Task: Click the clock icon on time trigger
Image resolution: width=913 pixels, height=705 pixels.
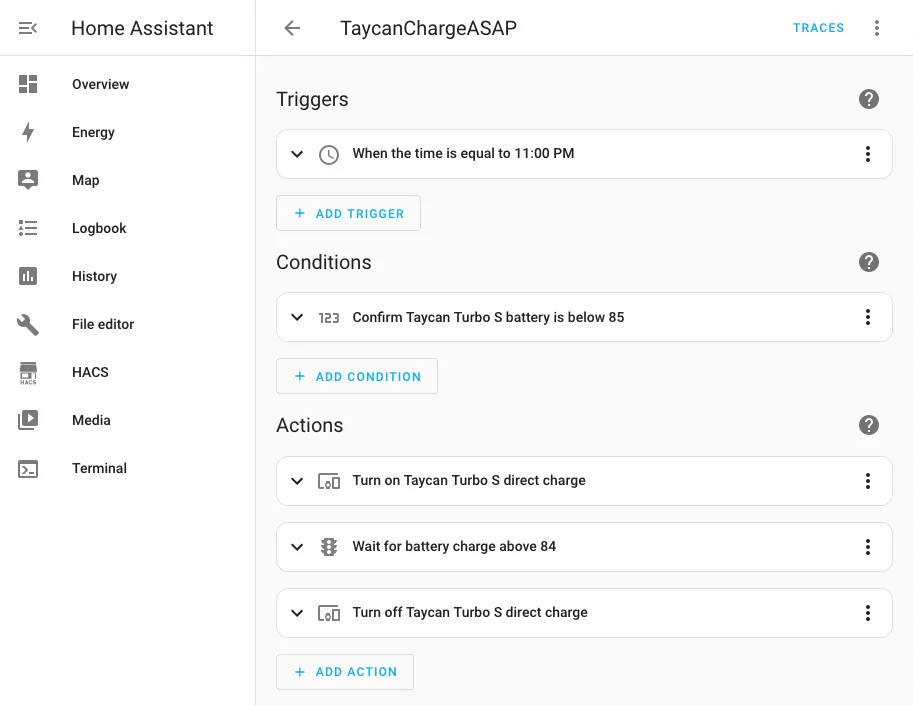Action: [329, 154]
